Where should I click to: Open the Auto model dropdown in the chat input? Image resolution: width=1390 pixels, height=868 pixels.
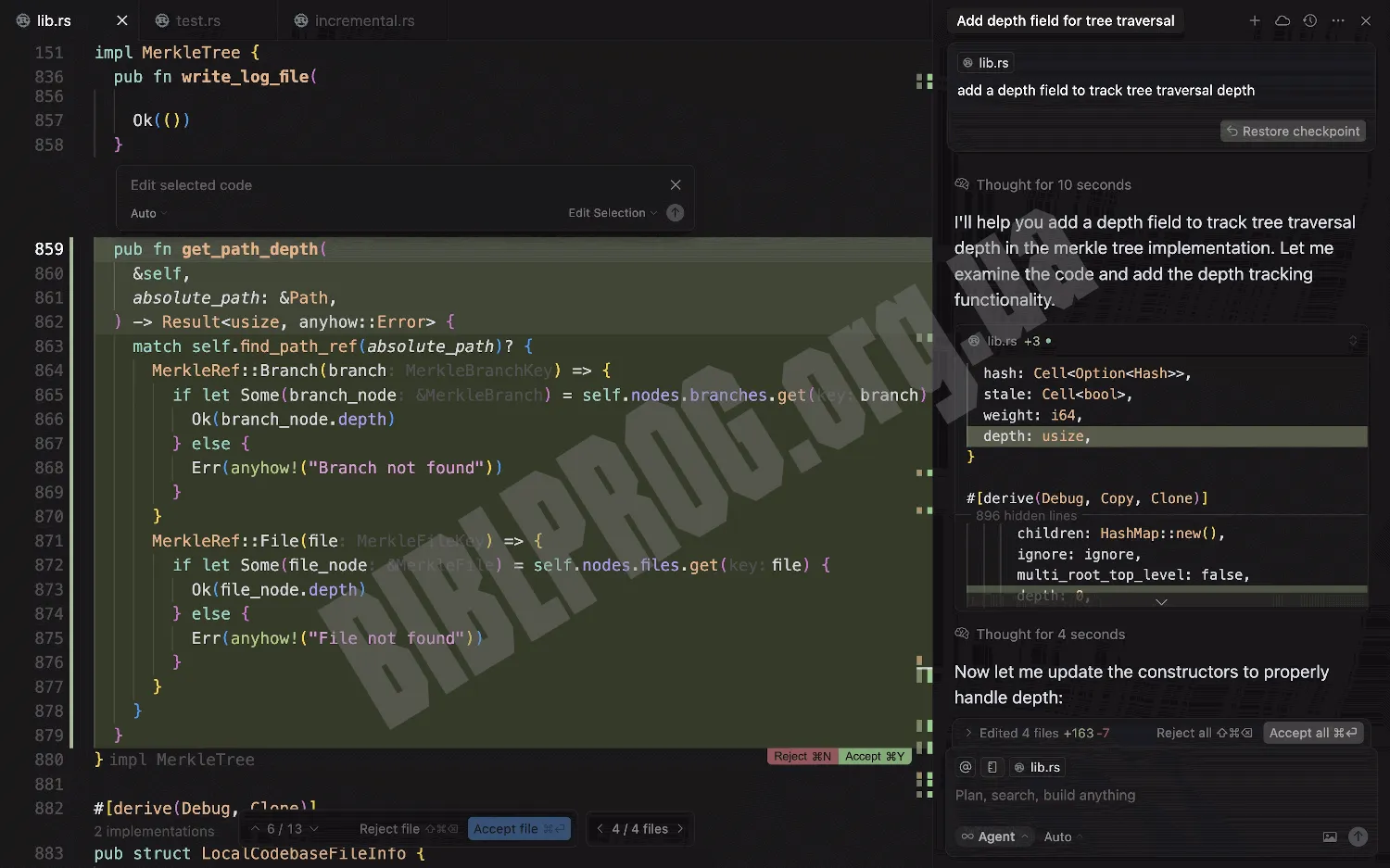(x=1063, y=837)
